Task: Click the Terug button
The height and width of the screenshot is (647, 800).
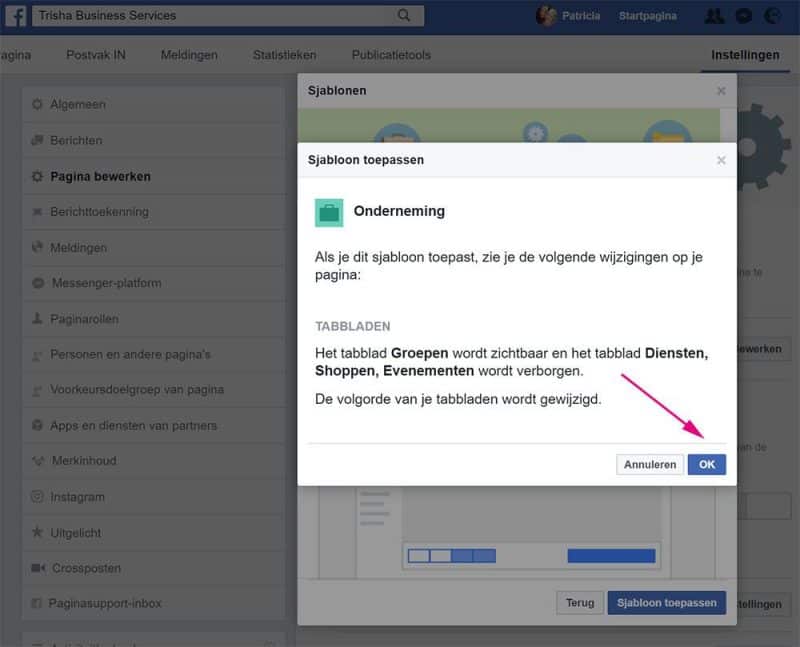Action: point(580,603)
